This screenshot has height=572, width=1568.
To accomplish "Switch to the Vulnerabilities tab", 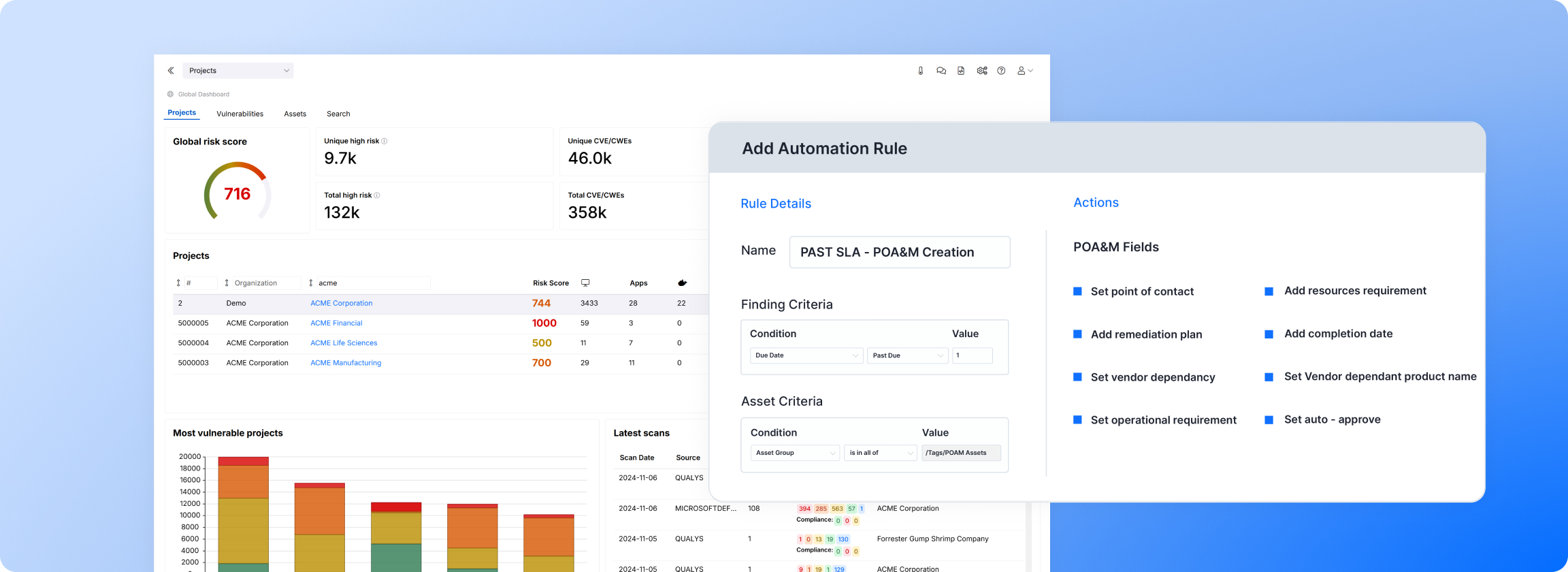I will click(x=240, y=114).
